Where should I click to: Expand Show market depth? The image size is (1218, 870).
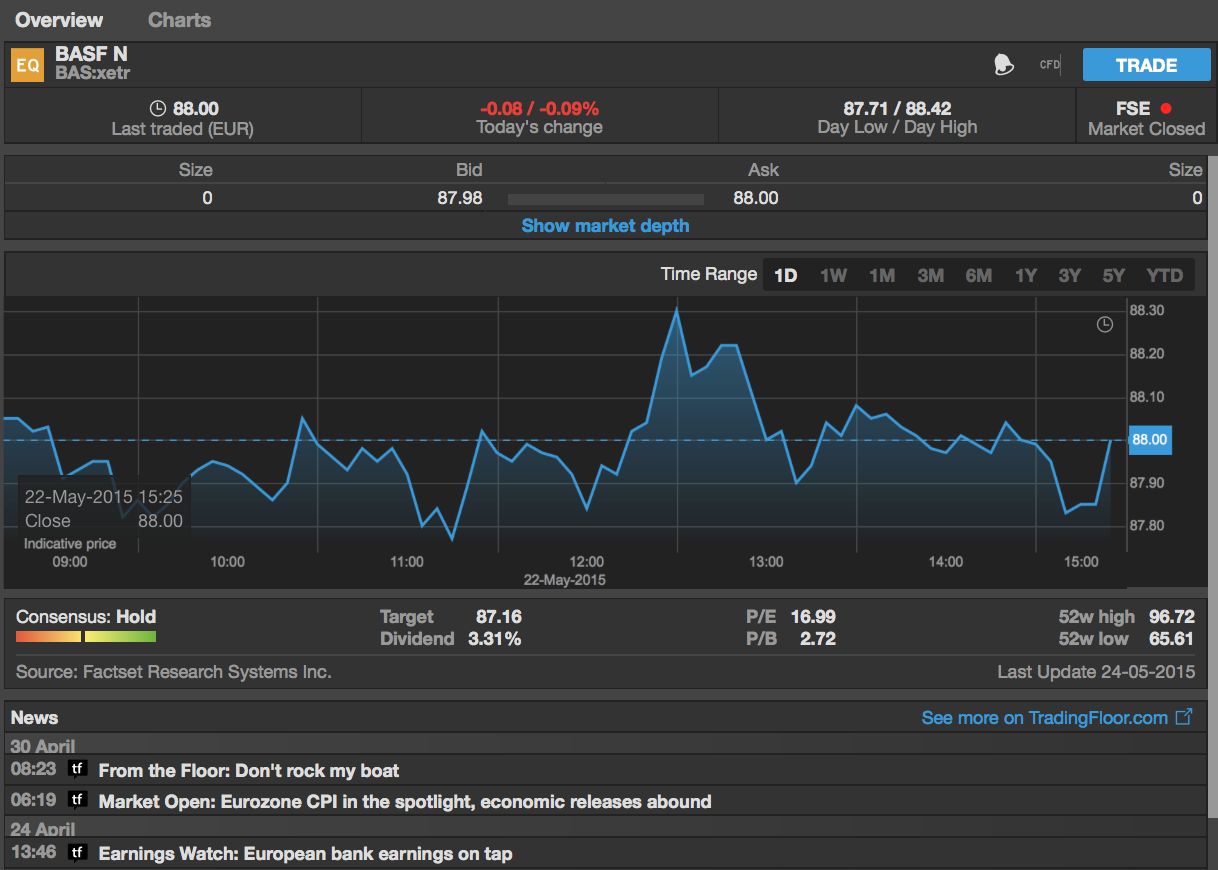(605, 226)
